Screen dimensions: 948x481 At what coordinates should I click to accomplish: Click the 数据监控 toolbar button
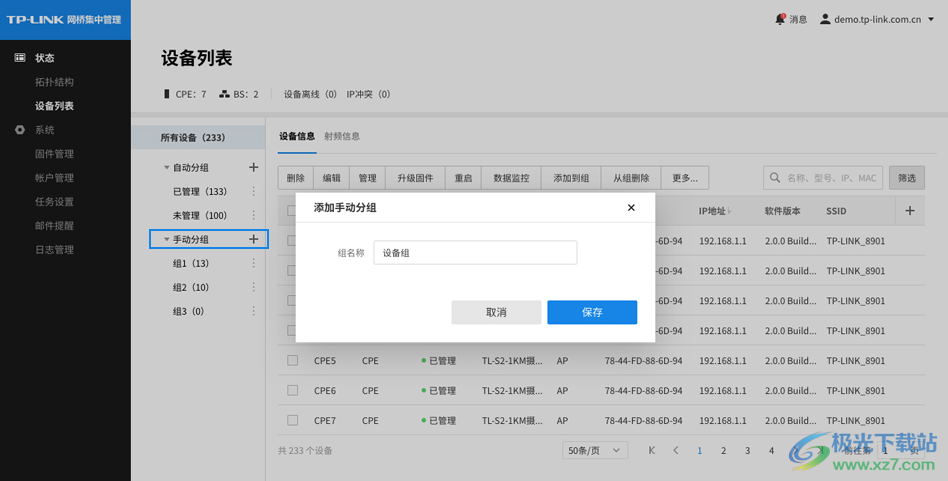click(511, 178)
